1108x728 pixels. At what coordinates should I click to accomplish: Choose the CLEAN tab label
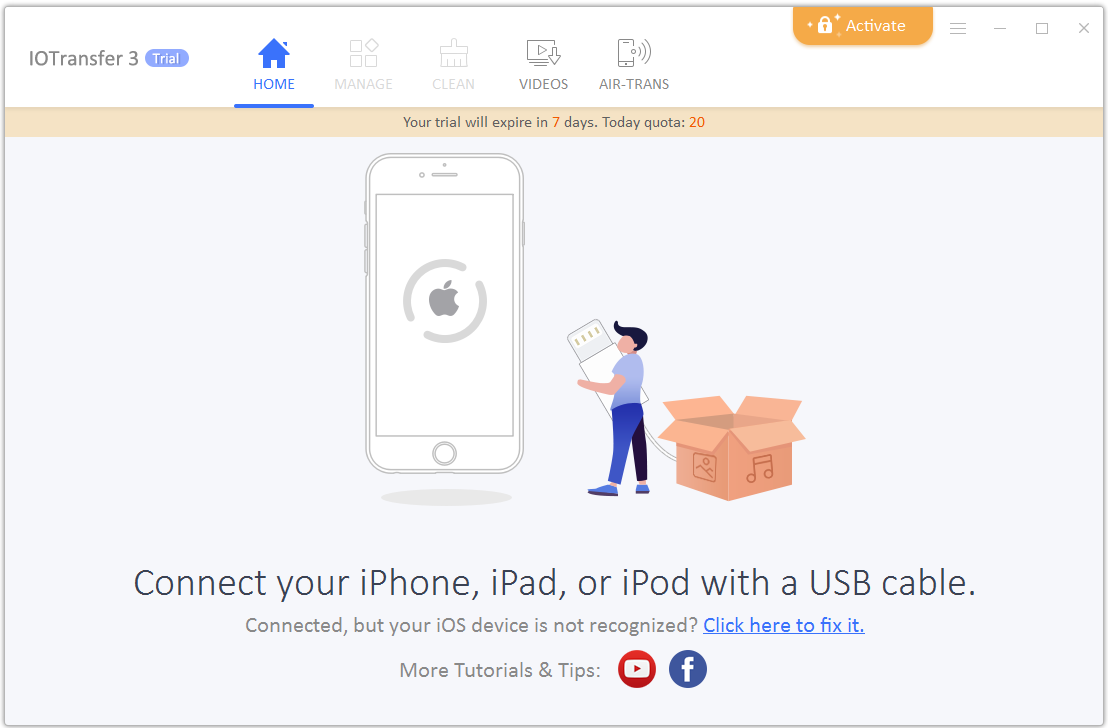(454, 84)
